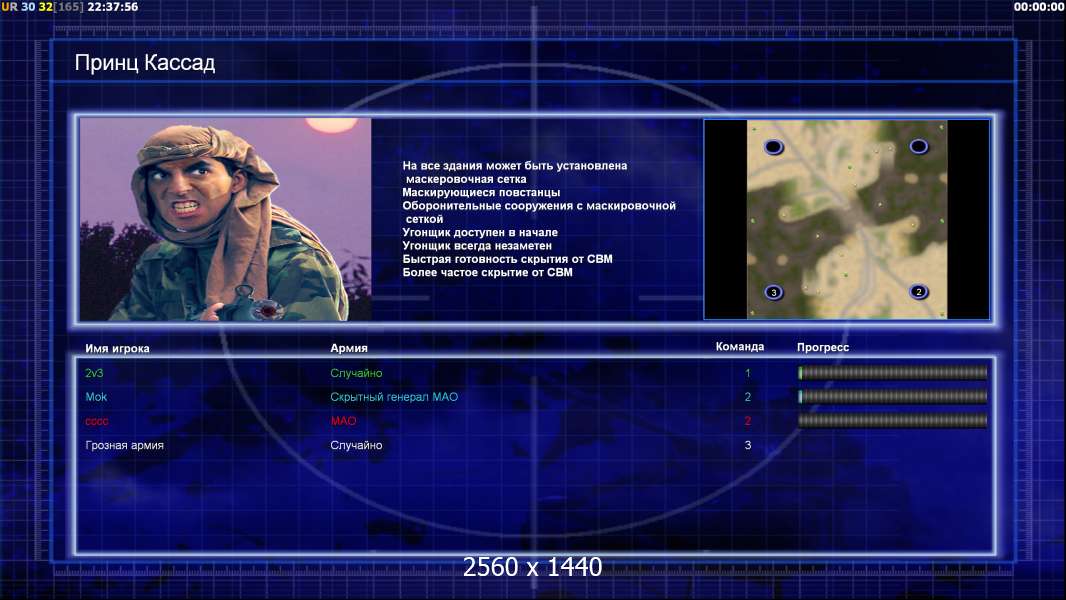This screenshot has width=1066, height=600.
Task: Select player name '2v3'
Action: 94,373
